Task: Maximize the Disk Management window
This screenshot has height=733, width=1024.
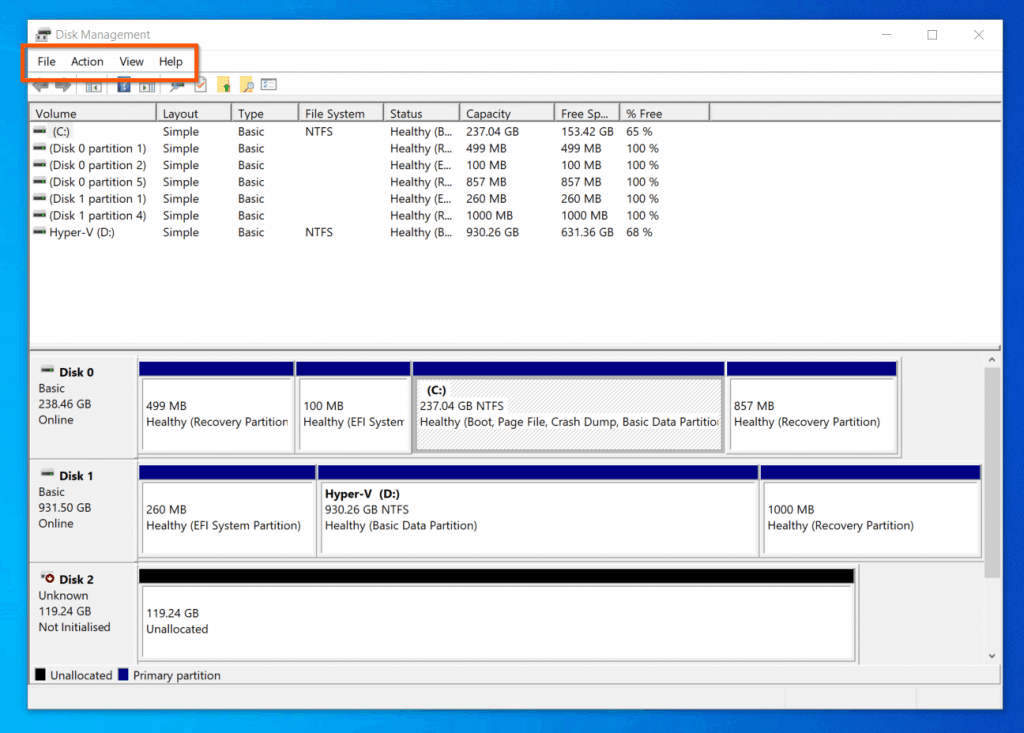Action: pyautogui.click(x=932, y=35)
